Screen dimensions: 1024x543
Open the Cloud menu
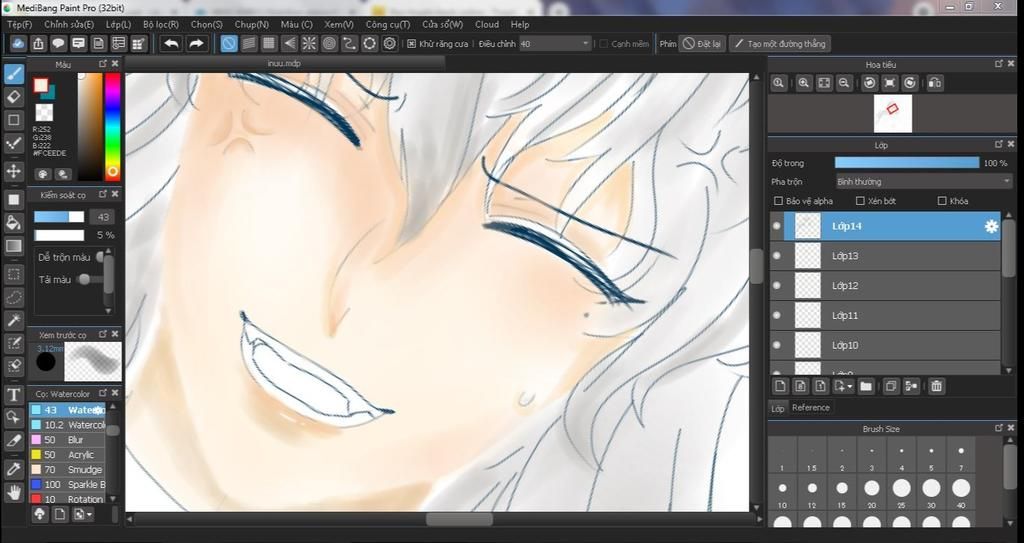pyautogui.click(x=487, y=24)
